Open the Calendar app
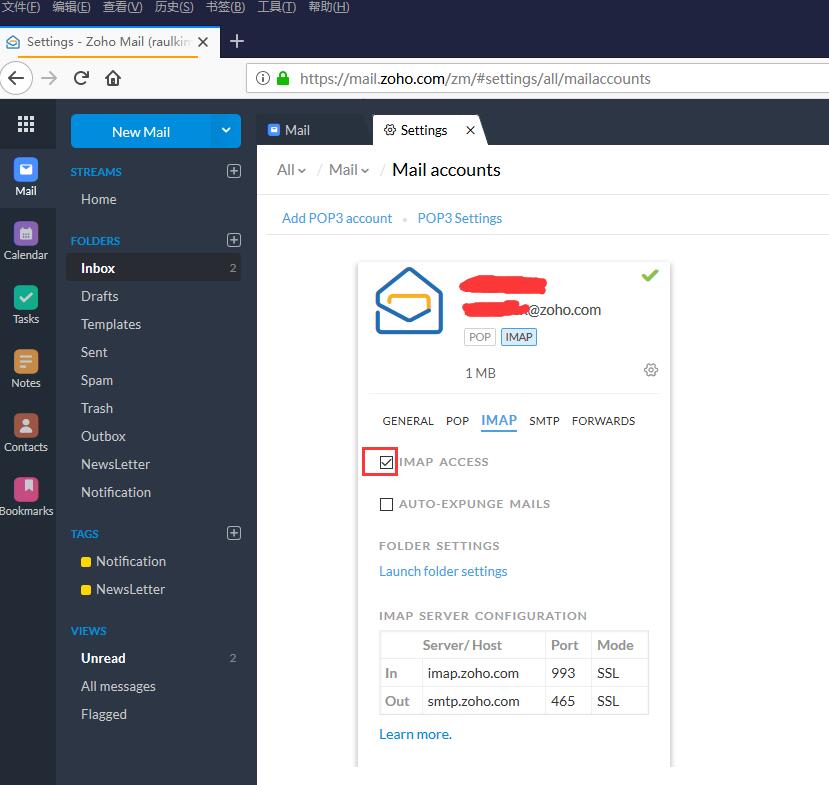The height and width of the screenshot is (785, 829). tap(25, 241)
